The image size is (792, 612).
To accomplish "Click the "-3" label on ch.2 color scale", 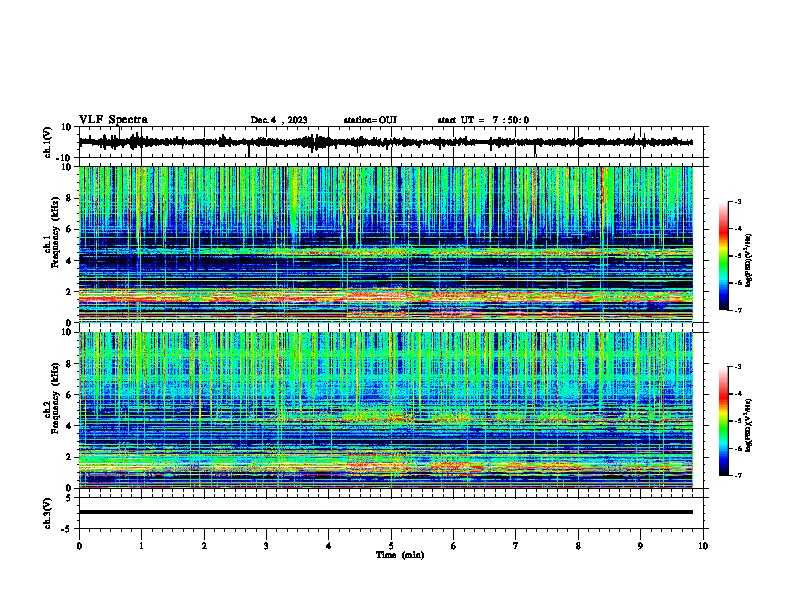I will pos(738,367).
